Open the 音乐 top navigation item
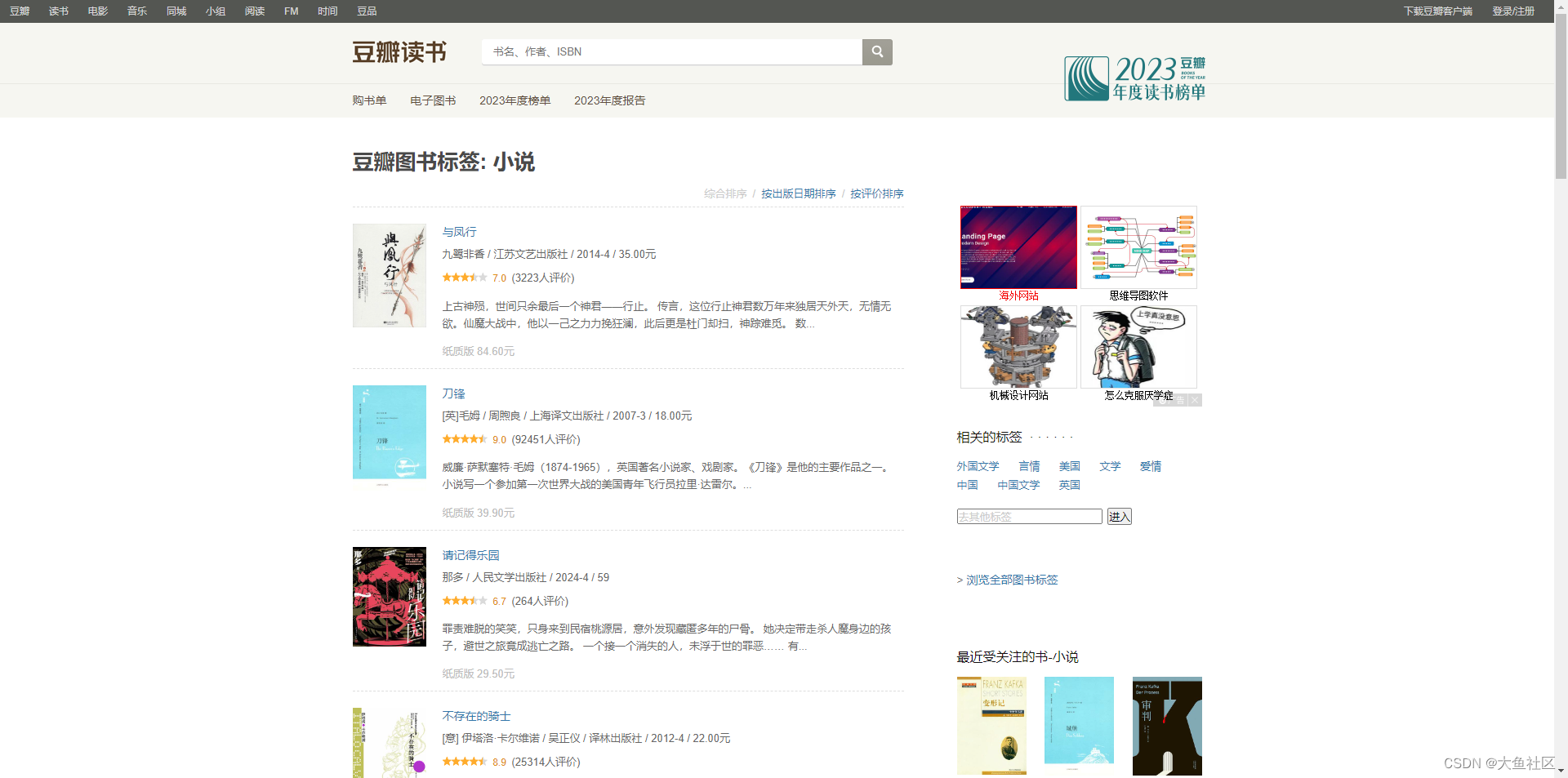Viewport: 1568px width, 778px height. click(137, 11)
